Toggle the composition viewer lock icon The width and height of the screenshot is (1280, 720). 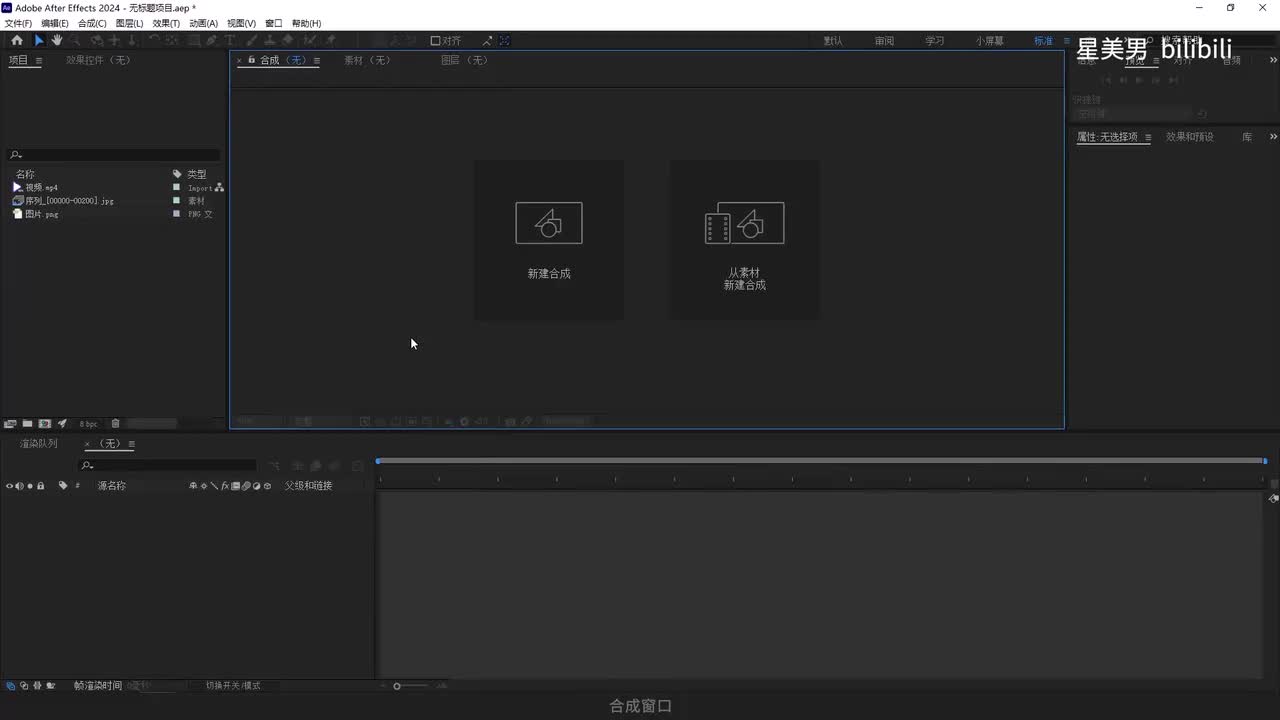click(251, 60)
